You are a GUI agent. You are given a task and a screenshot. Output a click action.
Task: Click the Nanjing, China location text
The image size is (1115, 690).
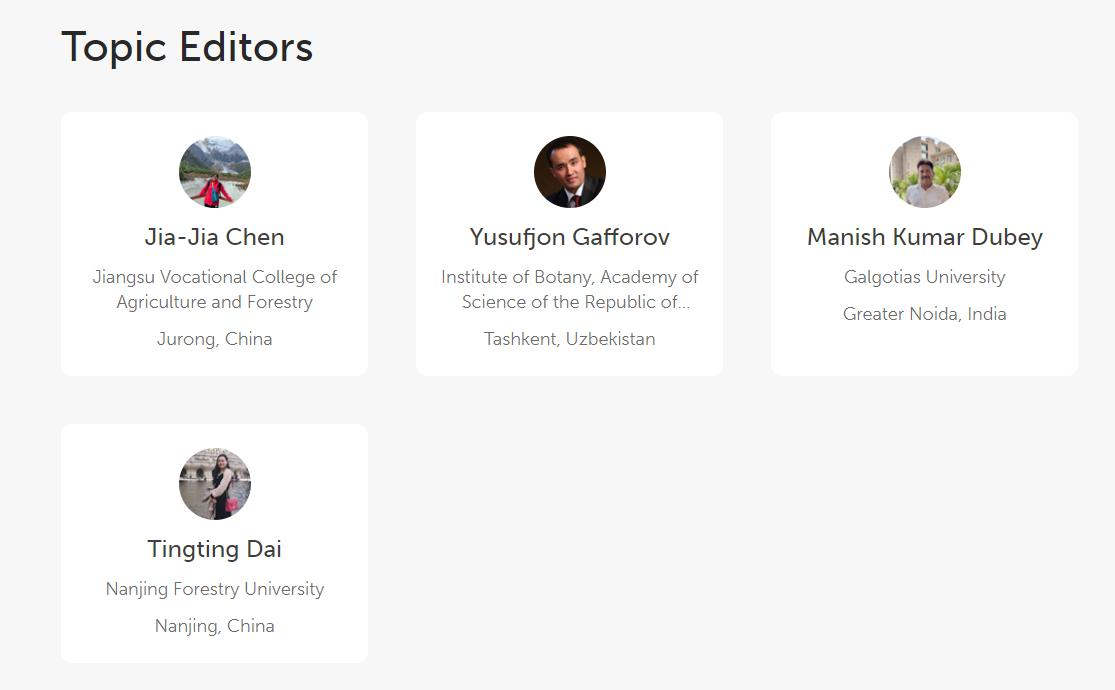pos(215,626)
